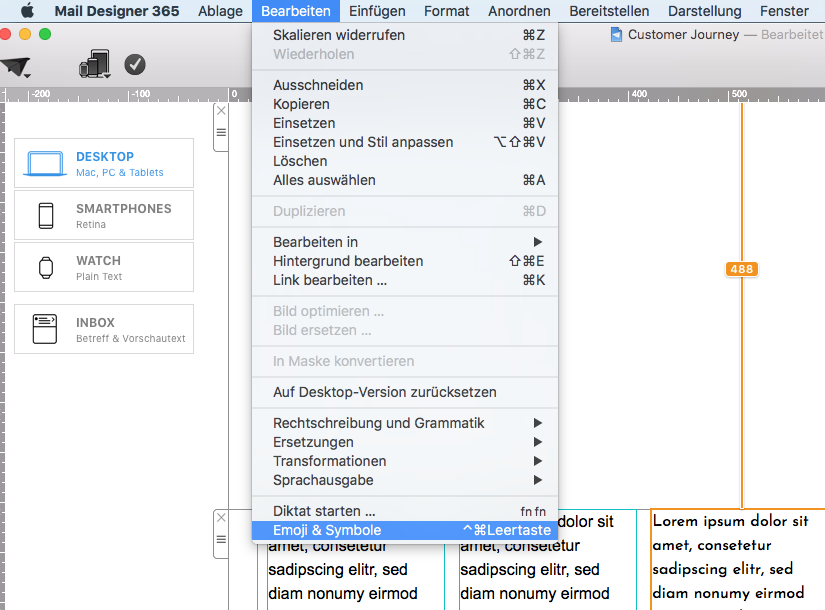Choose Emoji & Symbole
The height and width of the screenshot is (610, 825).
tap(405, 530)
